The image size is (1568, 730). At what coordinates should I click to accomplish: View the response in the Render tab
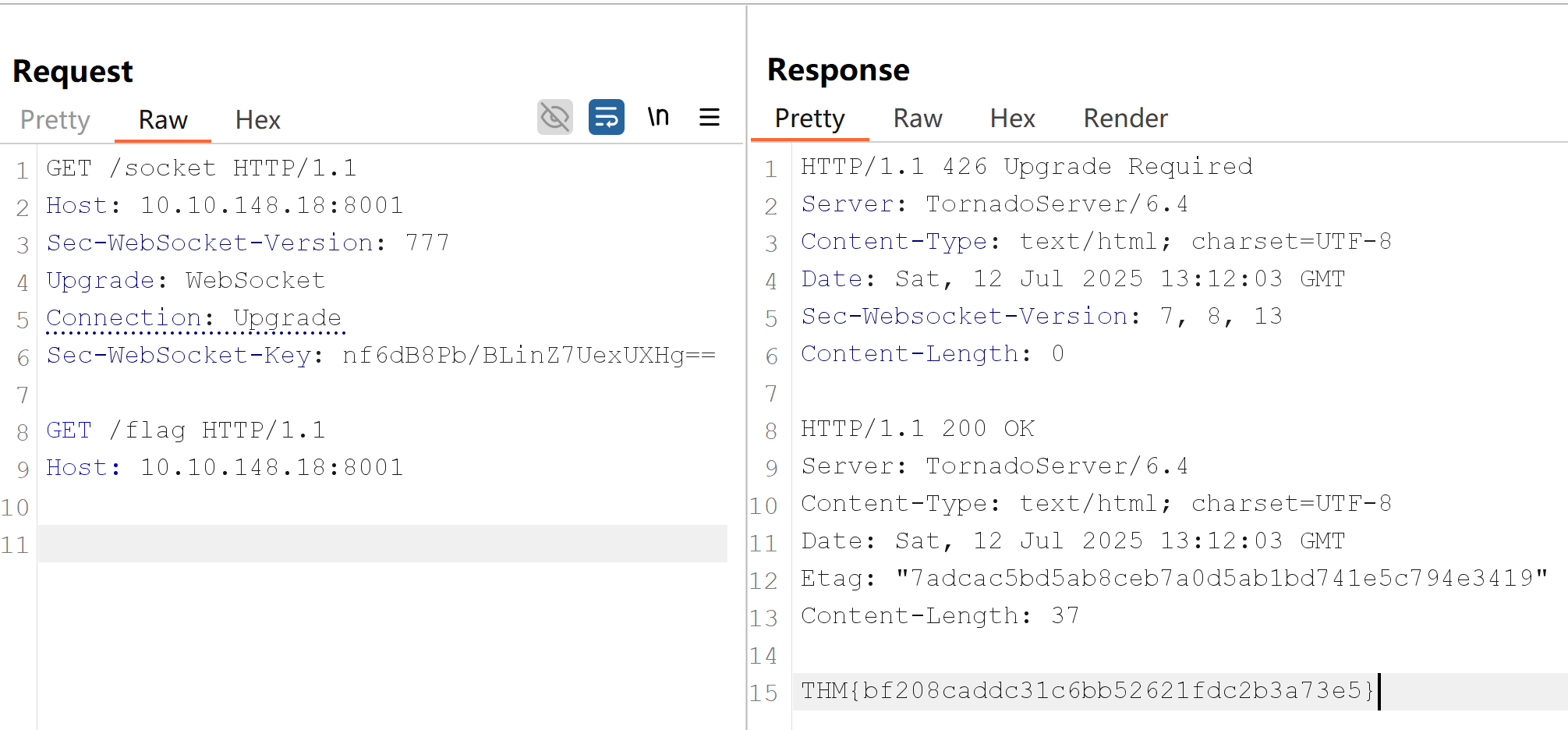click(1125, 119)
